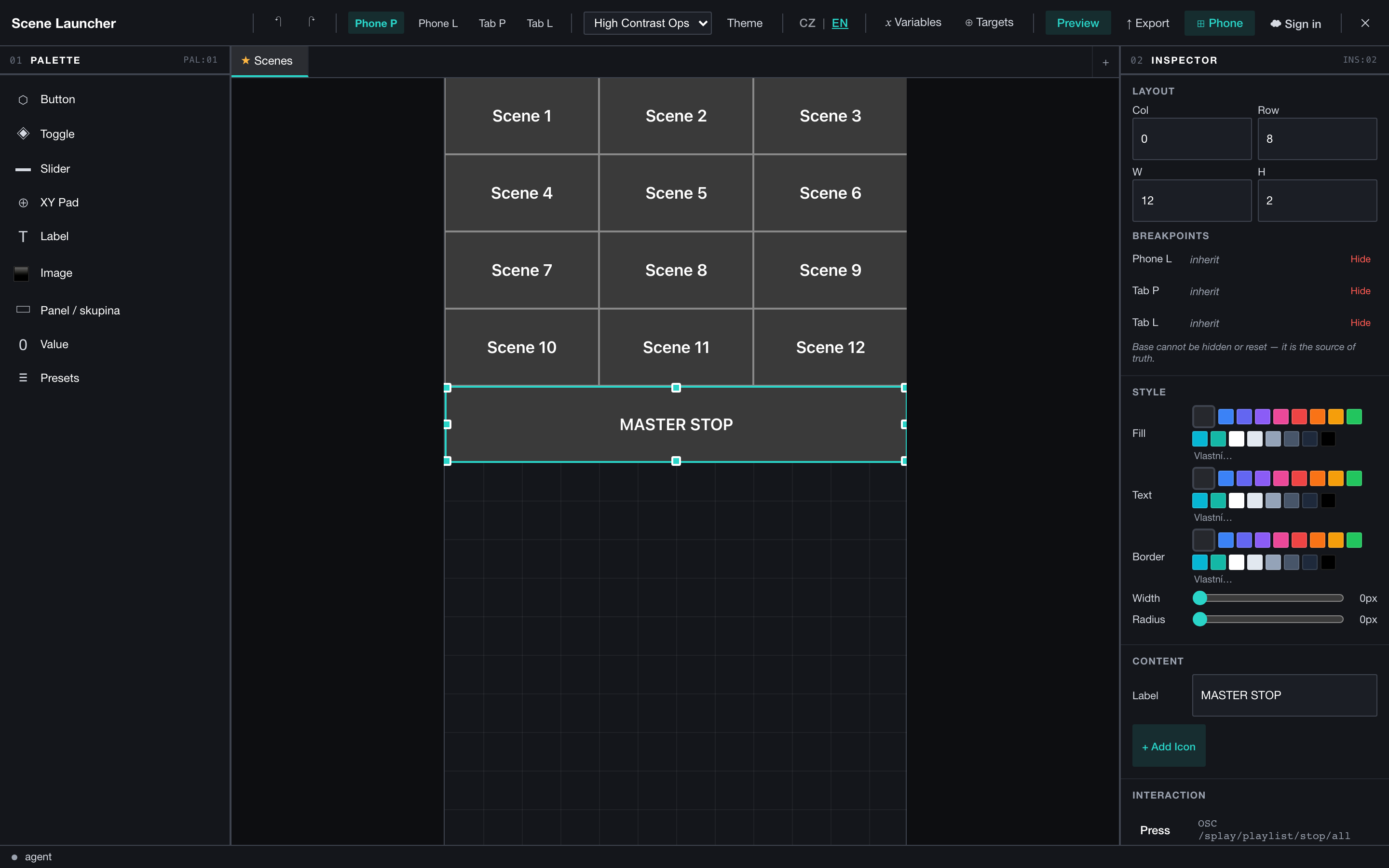This screenshot has height=868, width=1389.
Task: Open the High Contrast Ops theme dropdown
Action: point(647,23)
